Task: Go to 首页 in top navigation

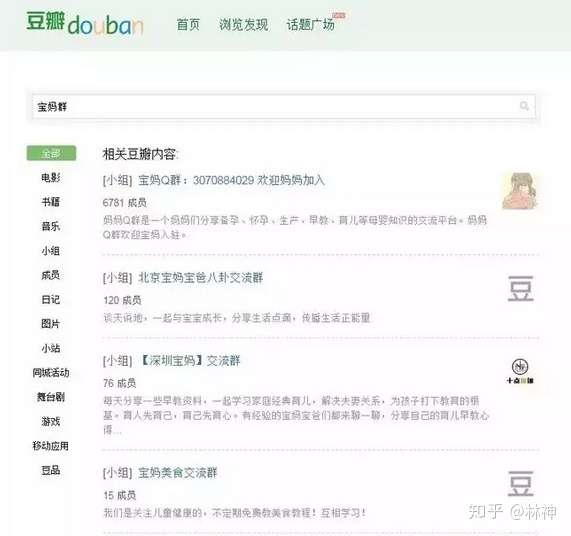Action: (188, 24)
